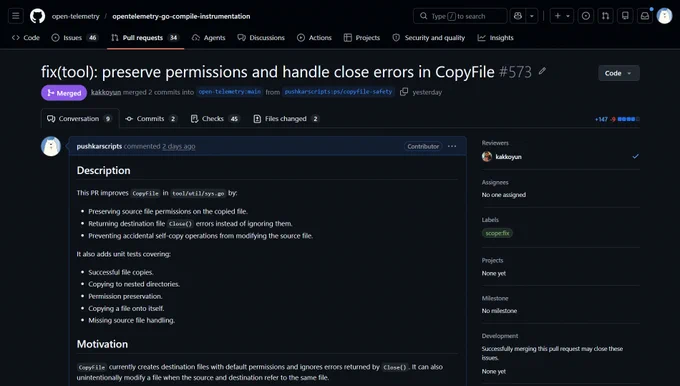Switch to the Issues tab
The image size is (680, 386).
coord(75,38)
